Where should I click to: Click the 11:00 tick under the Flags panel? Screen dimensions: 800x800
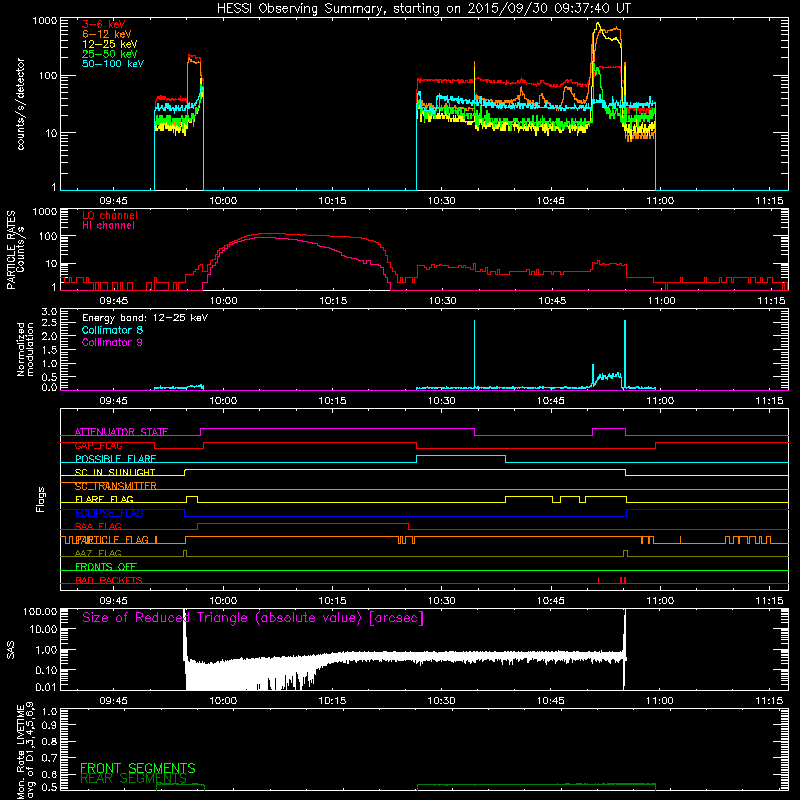pos(660,601)
